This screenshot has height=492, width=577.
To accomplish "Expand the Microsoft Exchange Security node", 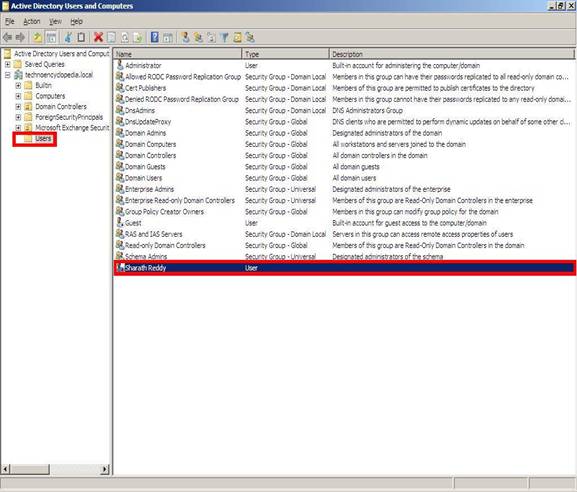I will click(x=18, y=128).
